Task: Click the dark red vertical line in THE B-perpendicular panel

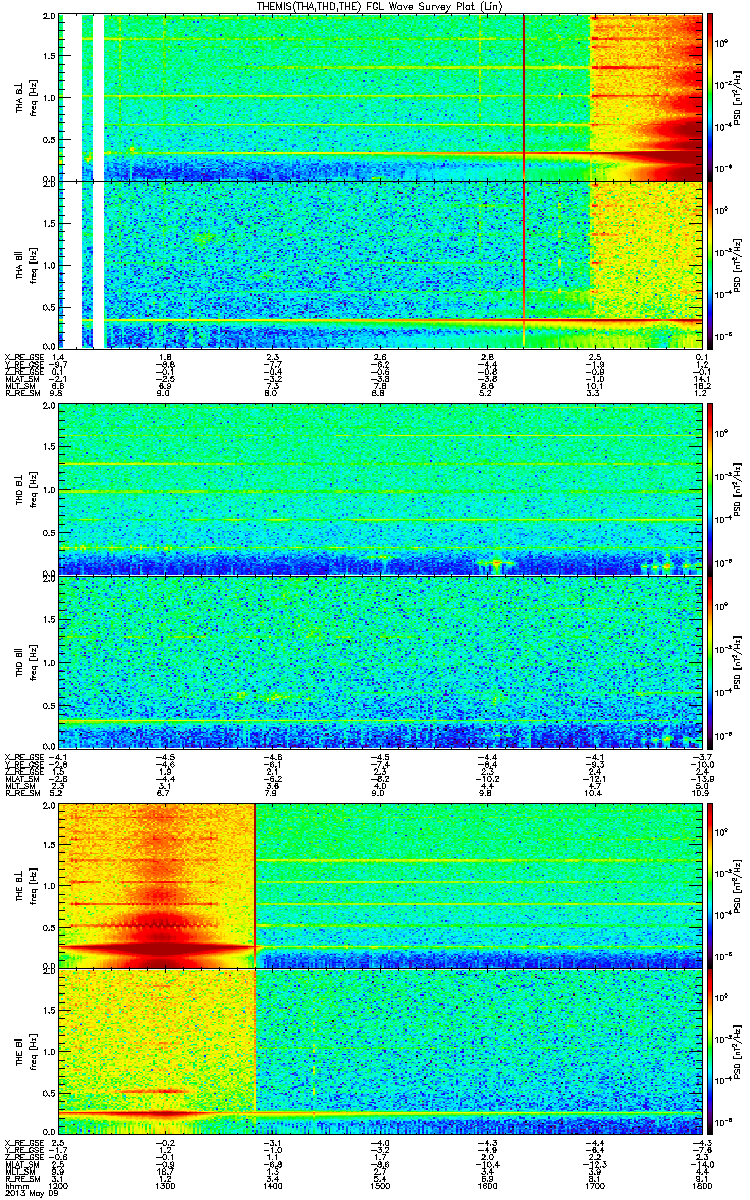Action: [x=256, y=886]
